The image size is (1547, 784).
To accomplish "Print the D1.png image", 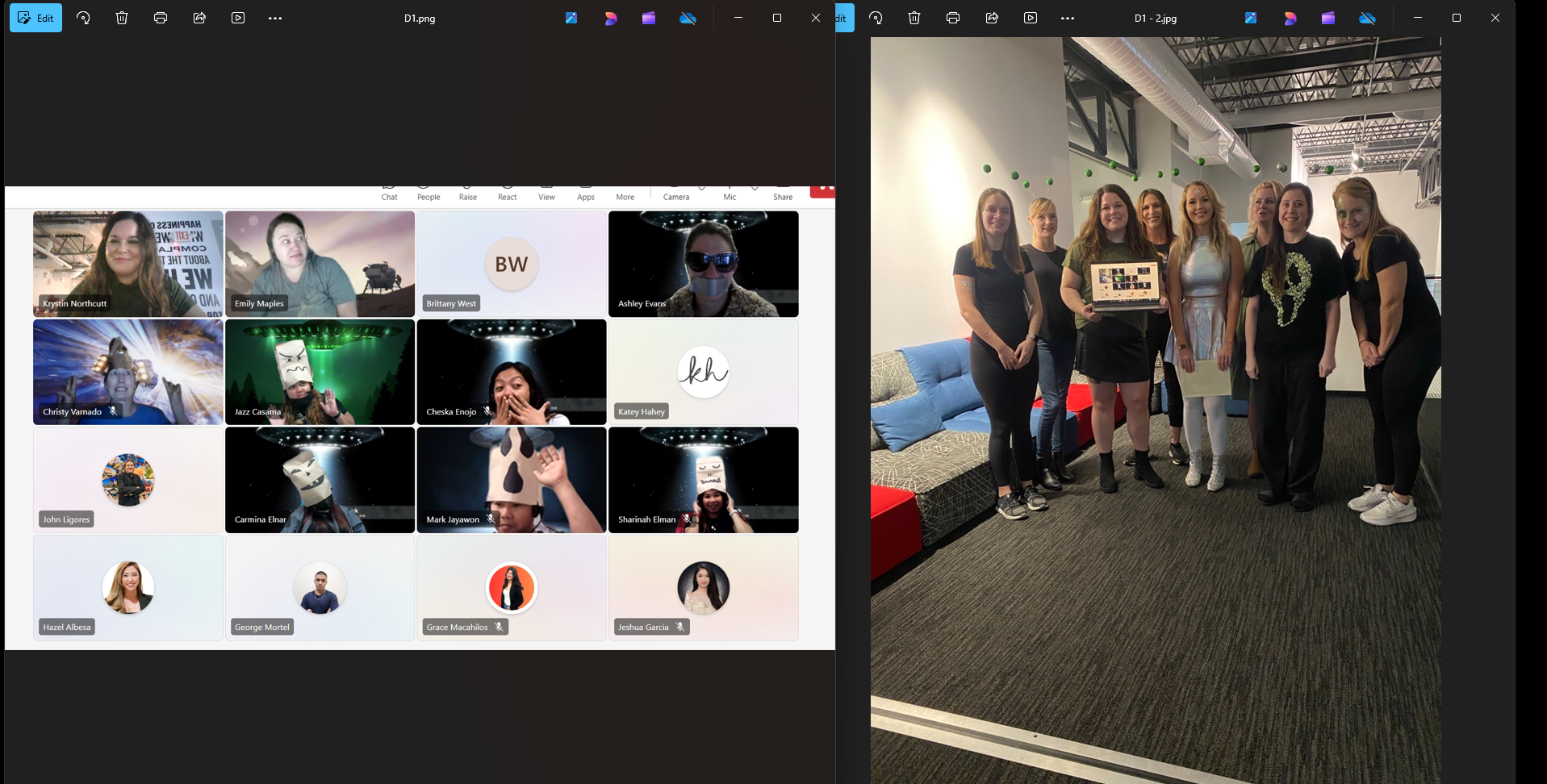I will [x=161, y=18].
